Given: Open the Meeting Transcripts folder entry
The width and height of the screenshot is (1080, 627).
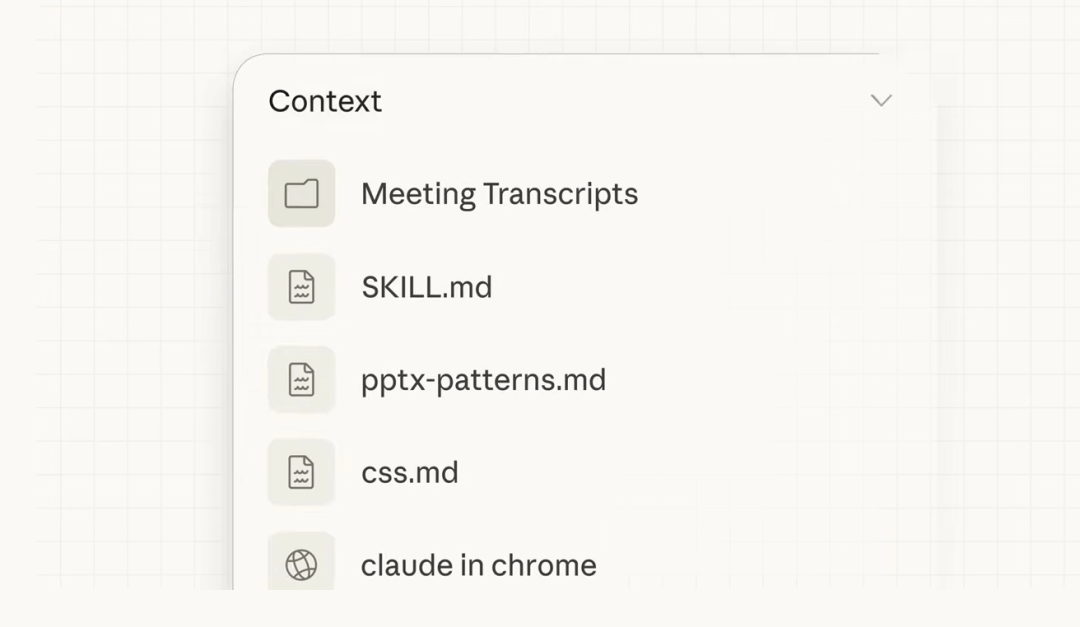Looking at the screenshot, I should [x=499, y=193].
